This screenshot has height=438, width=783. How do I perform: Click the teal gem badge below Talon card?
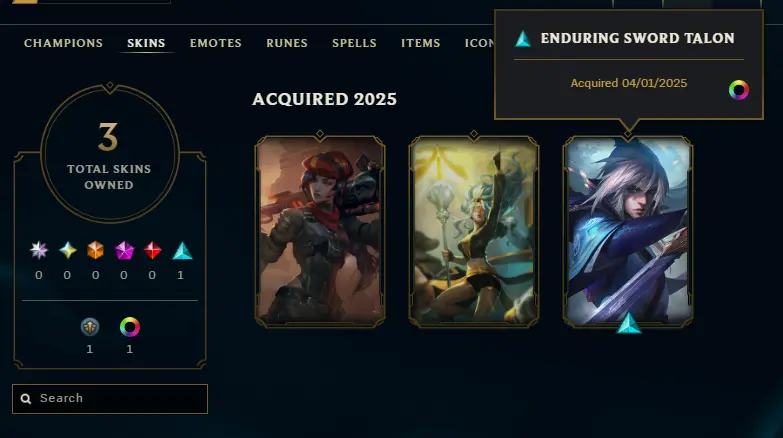628,323
